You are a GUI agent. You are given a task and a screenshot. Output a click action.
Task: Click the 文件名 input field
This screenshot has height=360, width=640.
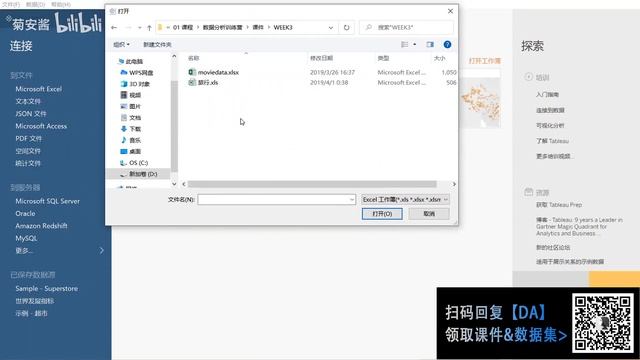pos(273,200)
